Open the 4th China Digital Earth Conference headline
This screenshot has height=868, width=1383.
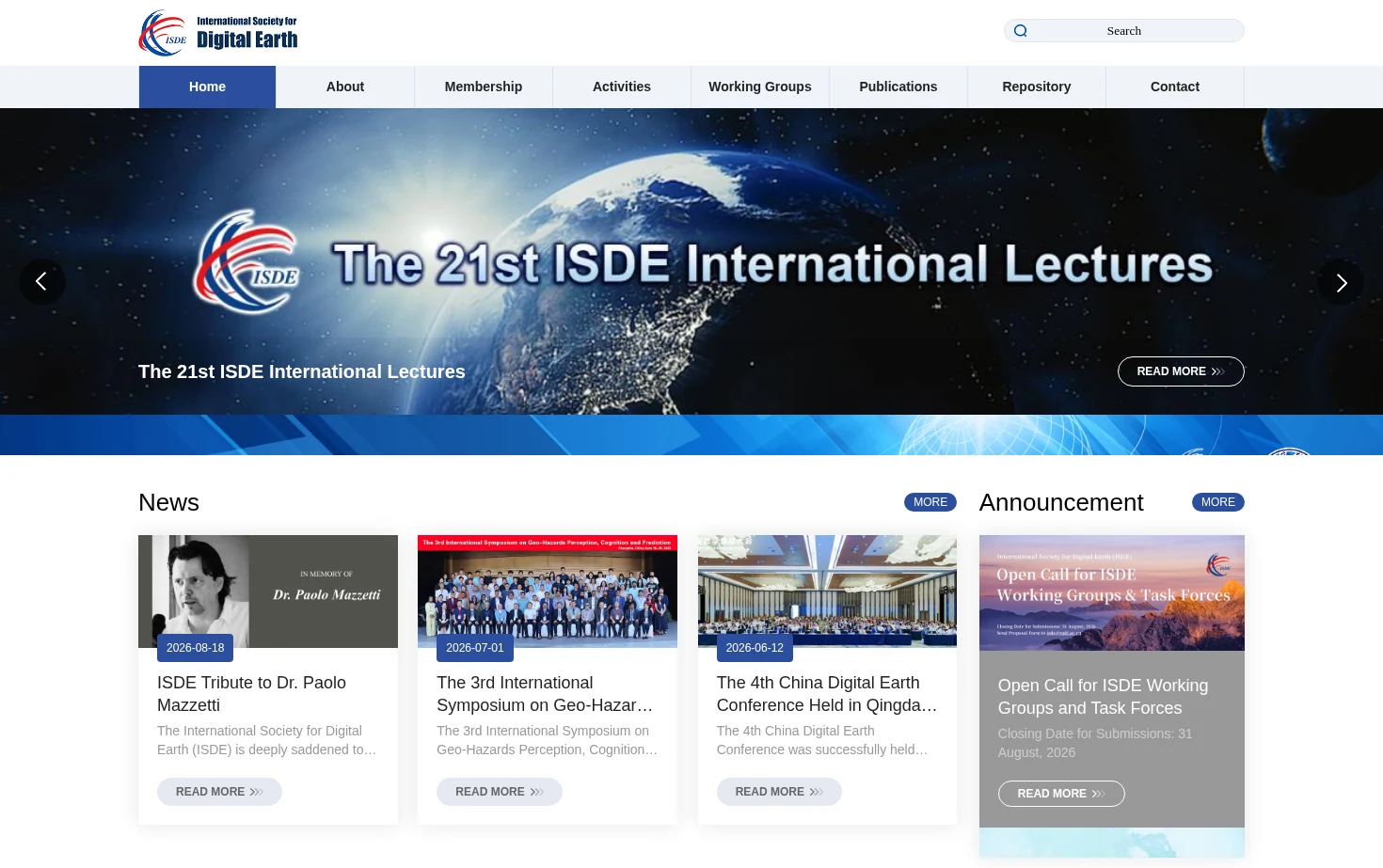tap(827, 694)
